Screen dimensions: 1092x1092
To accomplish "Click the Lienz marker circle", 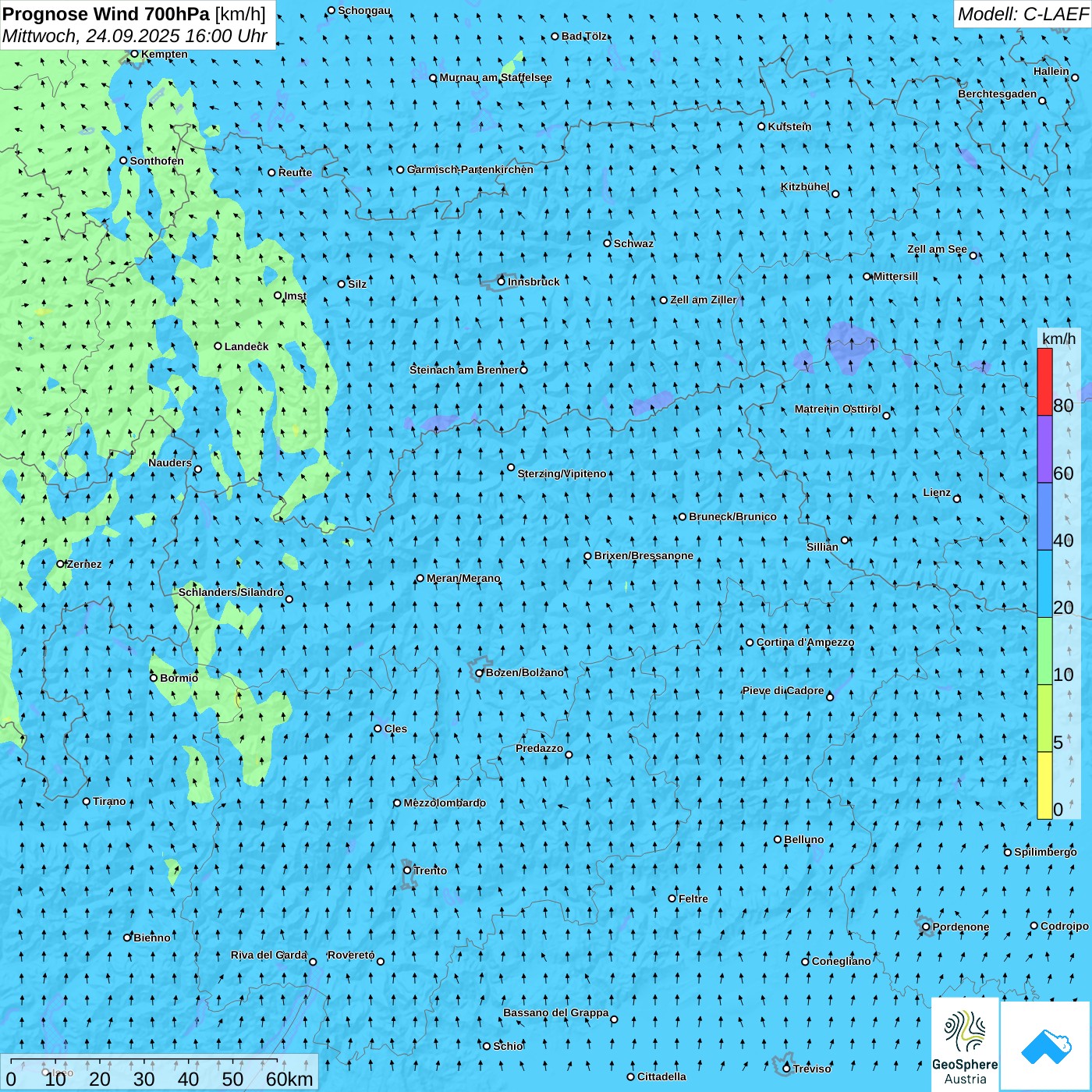I will coord(957,498).
